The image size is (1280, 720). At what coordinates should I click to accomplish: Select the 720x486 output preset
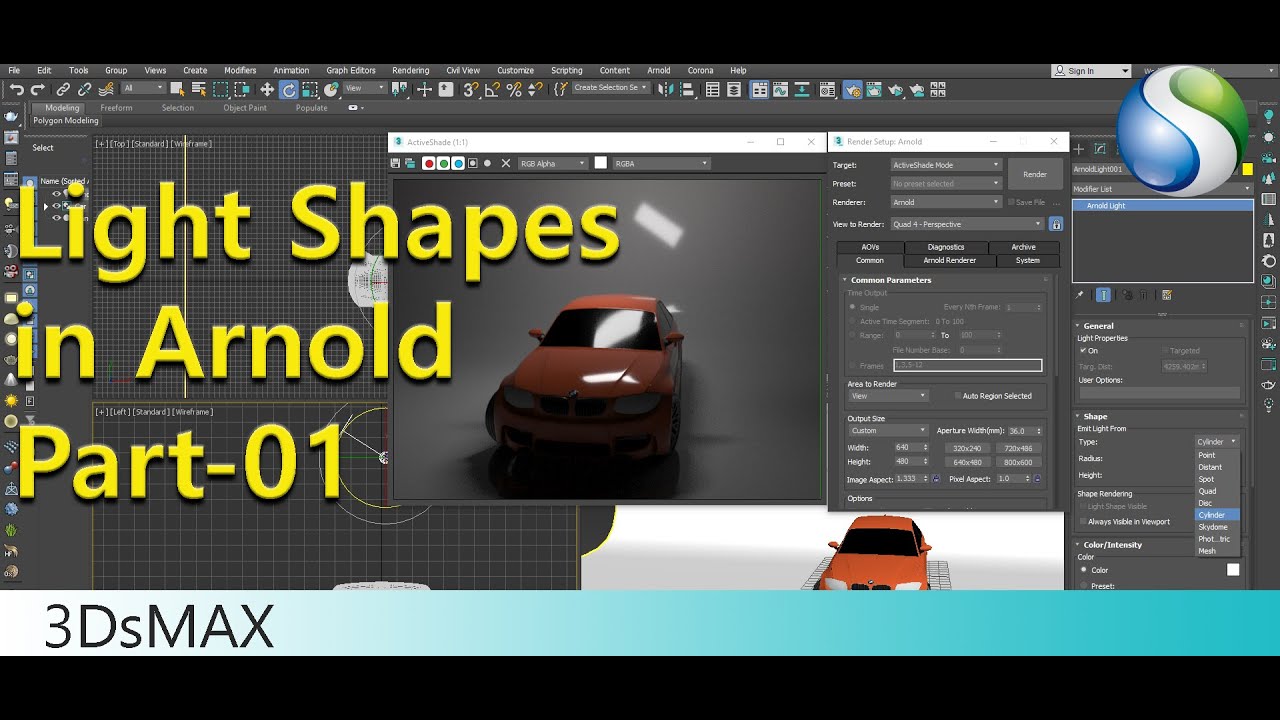1018,448
